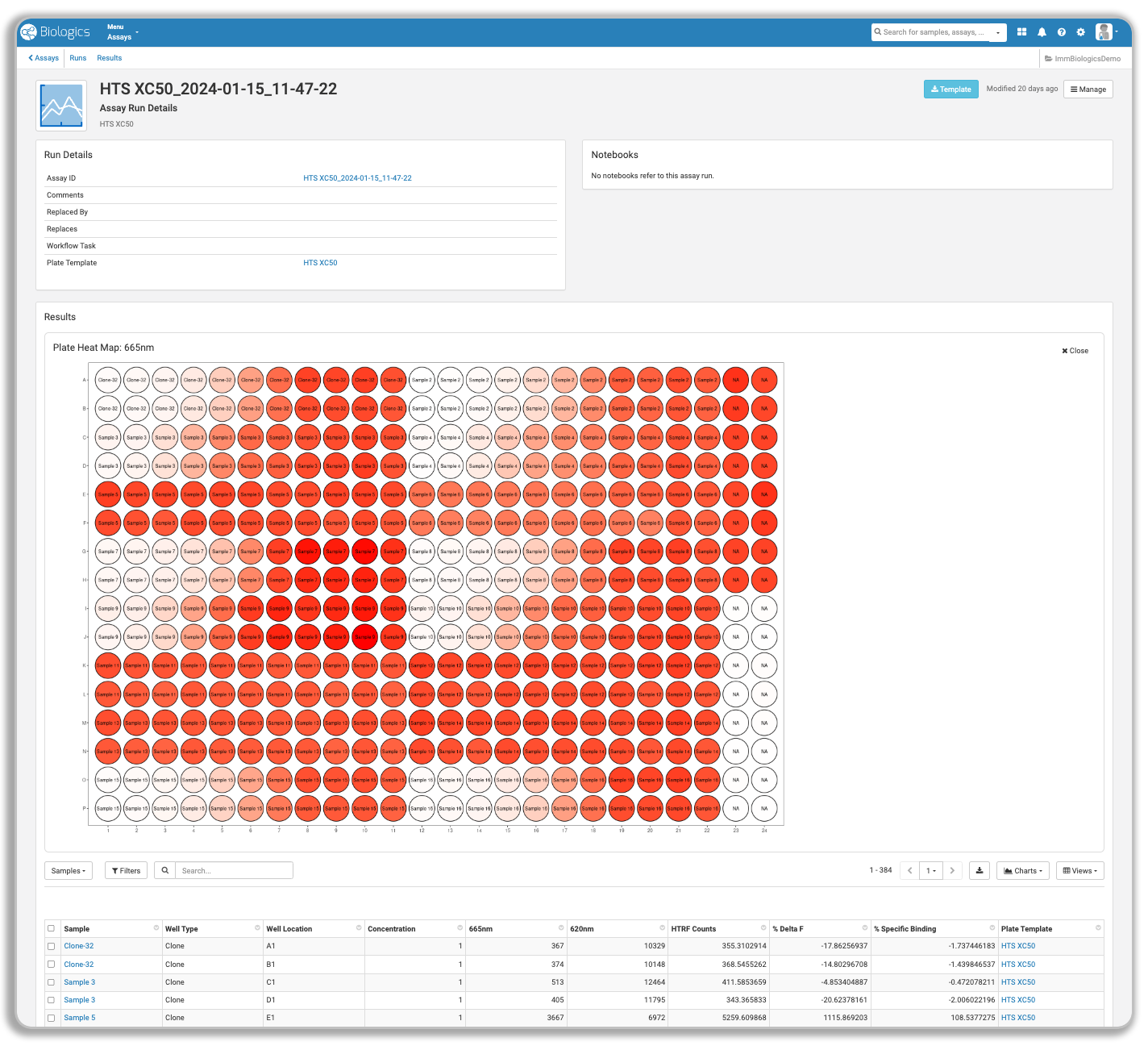Click the notifications bell icon

pos(1042,32)
